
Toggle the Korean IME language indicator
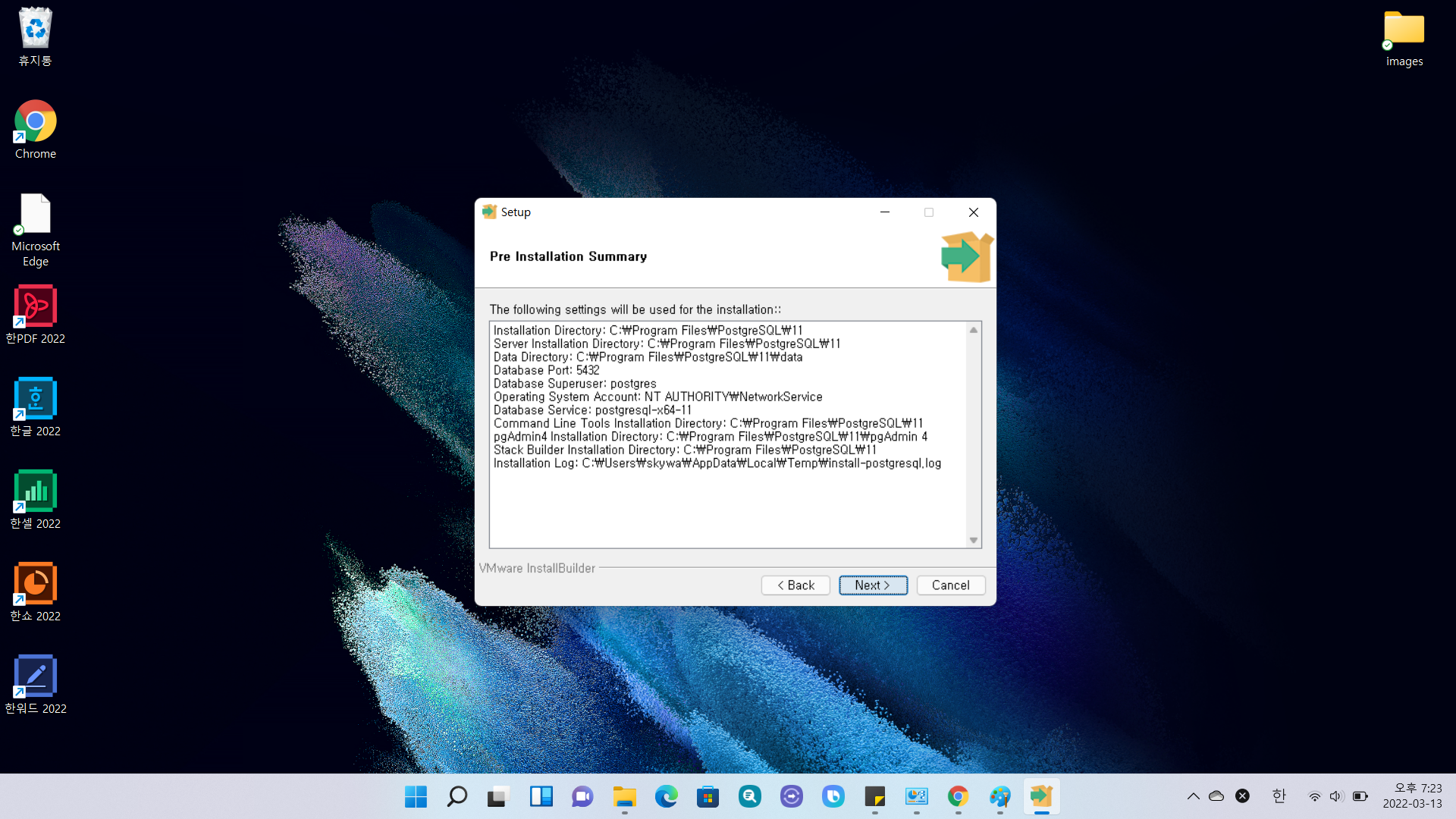(1279, 796)
